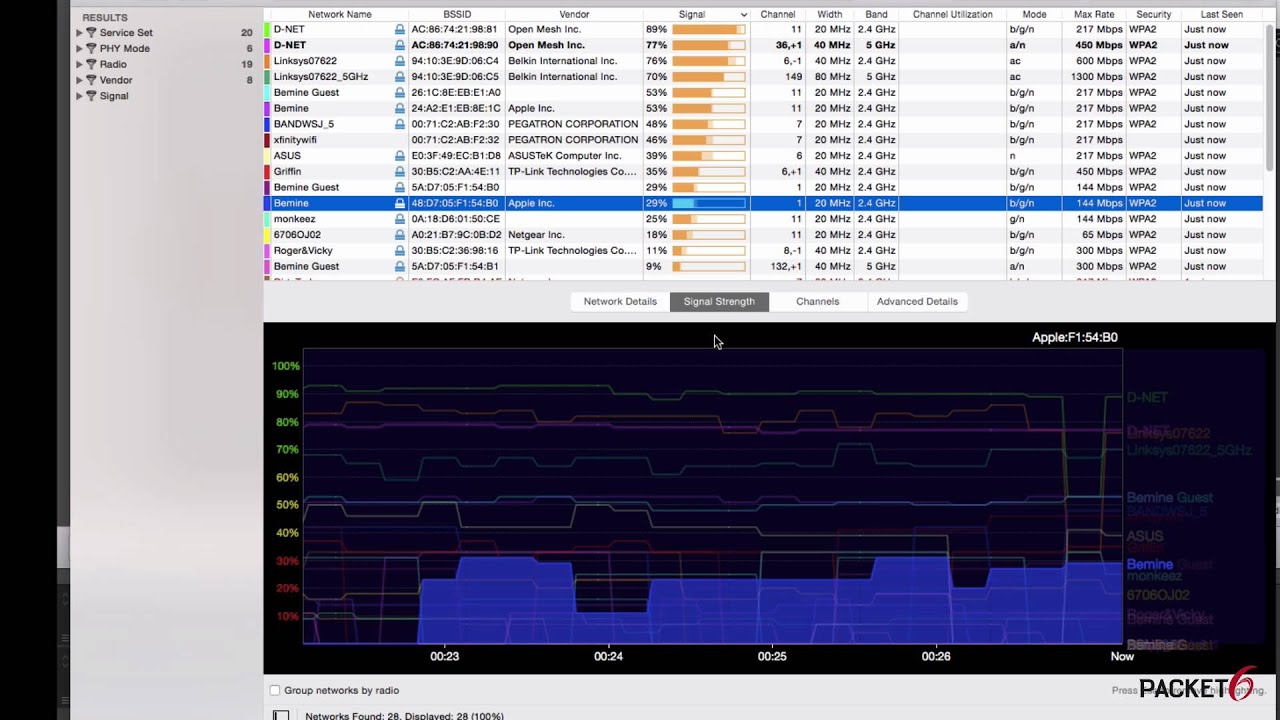Viewport: 1280px width, 720px height.
Task: Sort by the Security column header
Action: pos(1153,15)
